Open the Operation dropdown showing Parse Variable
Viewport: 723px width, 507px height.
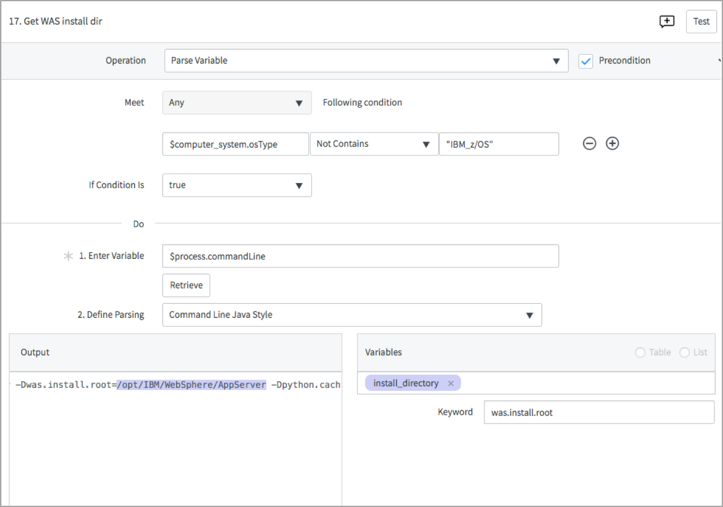coord(366,61)
